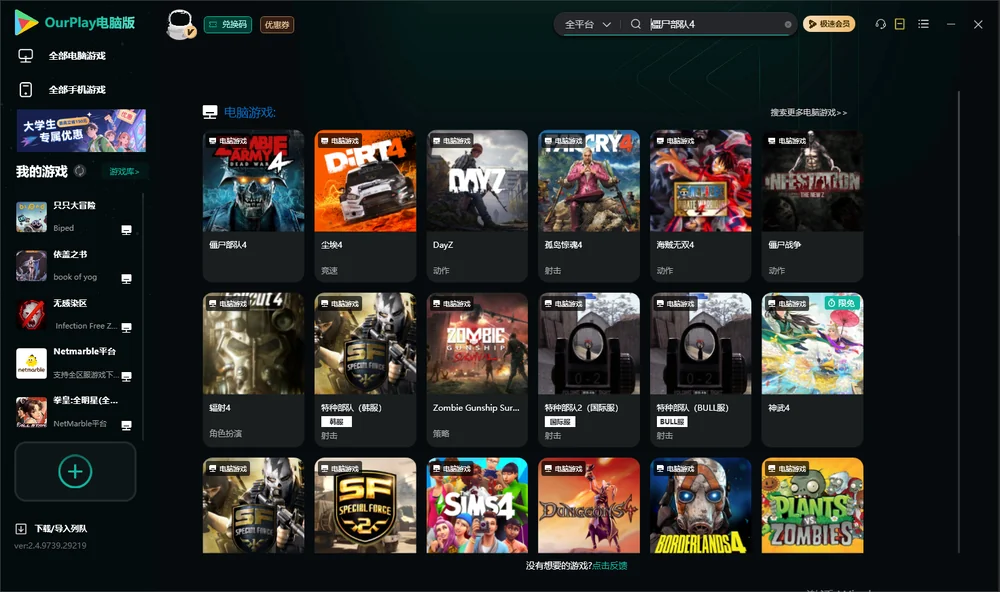This screenshot has height=592, width=1000.
Task: Open the DayZ game card
Action: click(x=477, y=205)
